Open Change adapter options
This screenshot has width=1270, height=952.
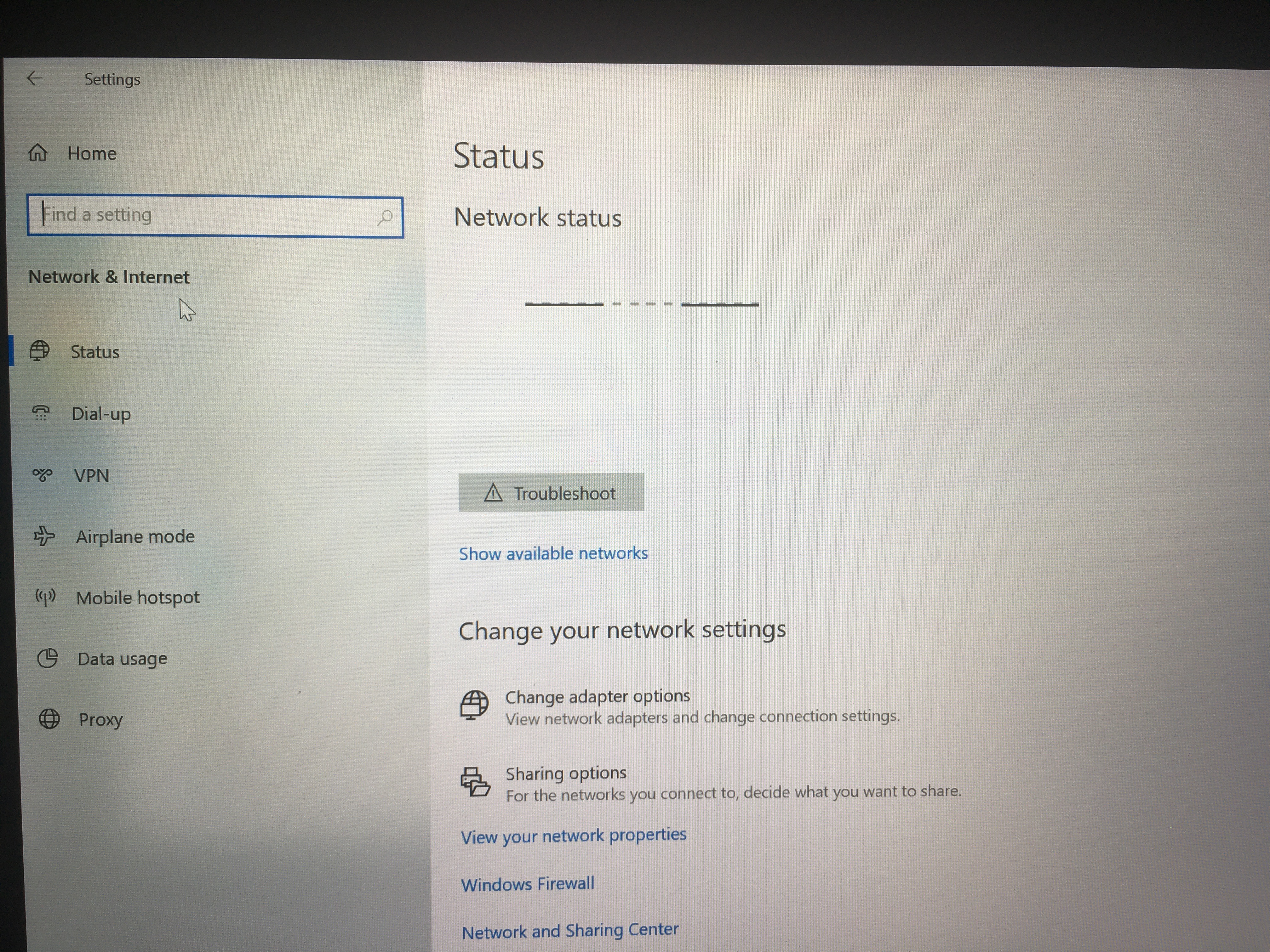pyautogui.click(x=597, y=696)
